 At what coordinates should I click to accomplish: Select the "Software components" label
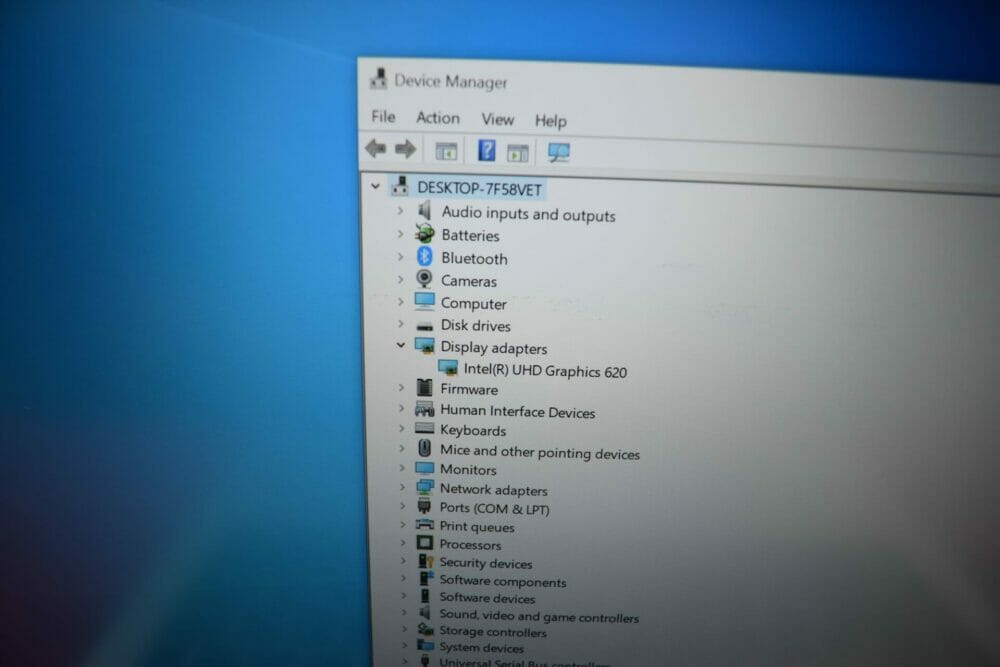click(x=503, y=581)
